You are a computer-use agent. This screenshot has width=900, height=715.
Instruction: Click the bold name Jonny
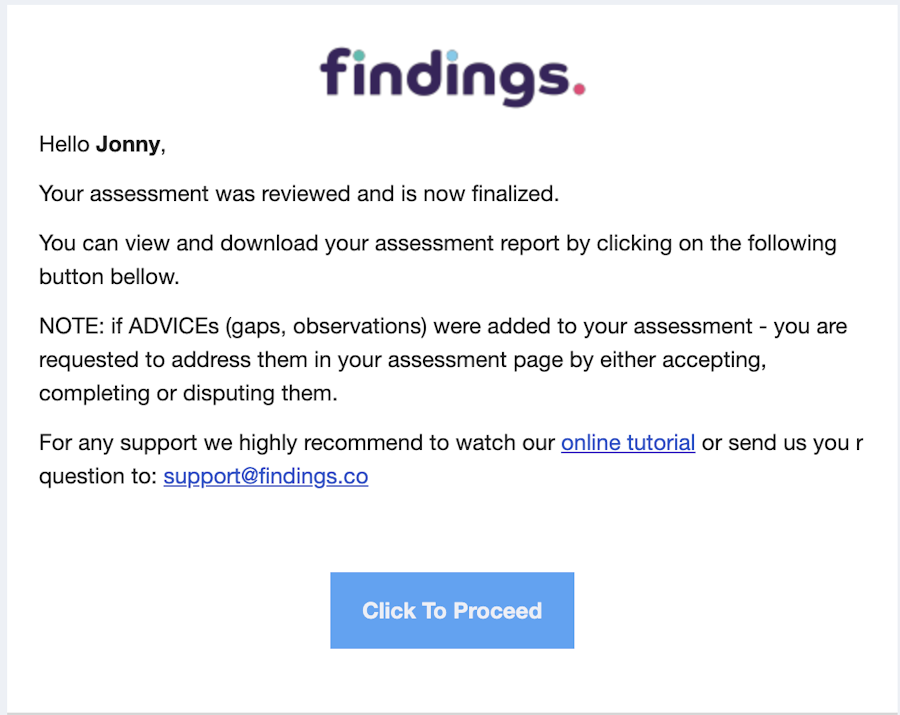pos(127,144)
